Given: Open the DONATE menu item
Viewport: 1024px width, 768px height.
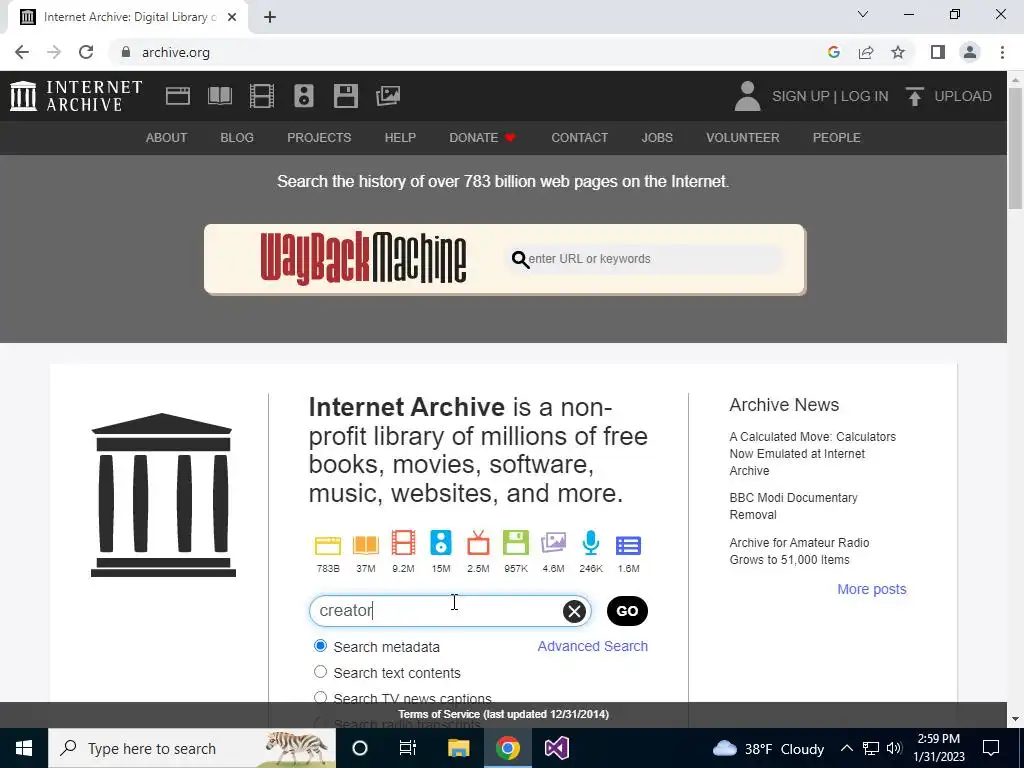Looking at the screenshot, I should click(x=483, y=138).
